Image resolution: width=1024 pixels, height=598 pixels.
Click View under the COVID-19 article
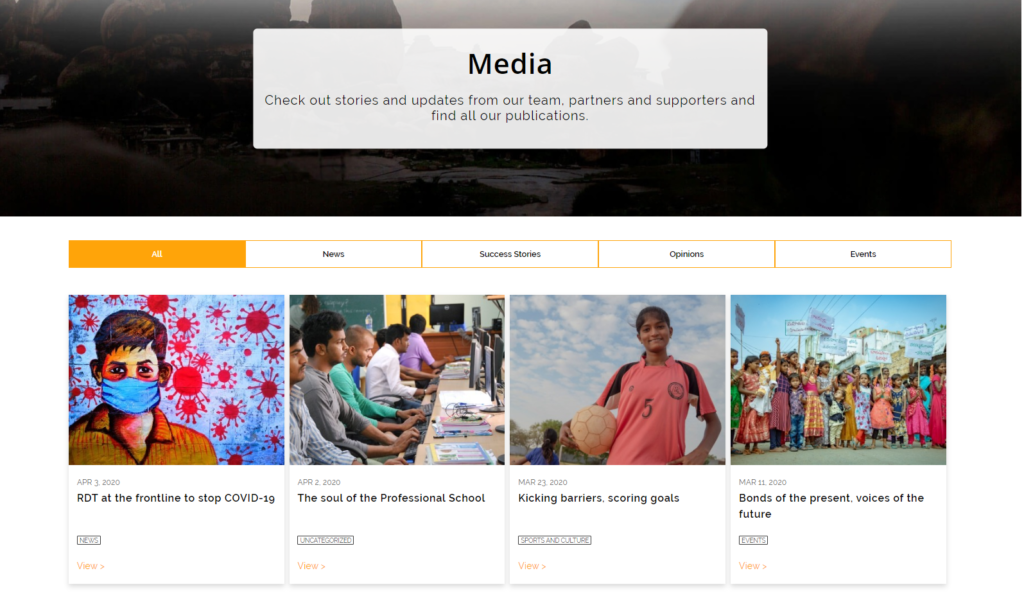(x=90, y=566)
